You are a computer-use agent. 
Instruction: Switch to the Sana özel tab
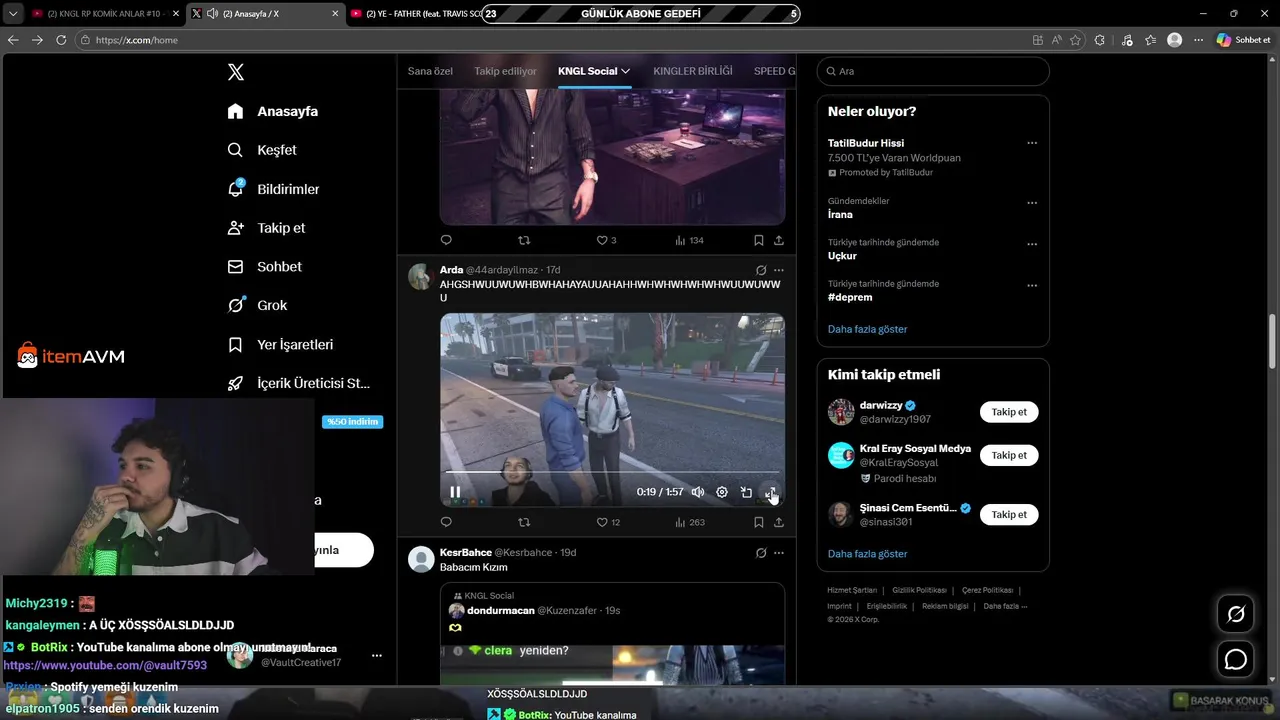click(430, 71)
